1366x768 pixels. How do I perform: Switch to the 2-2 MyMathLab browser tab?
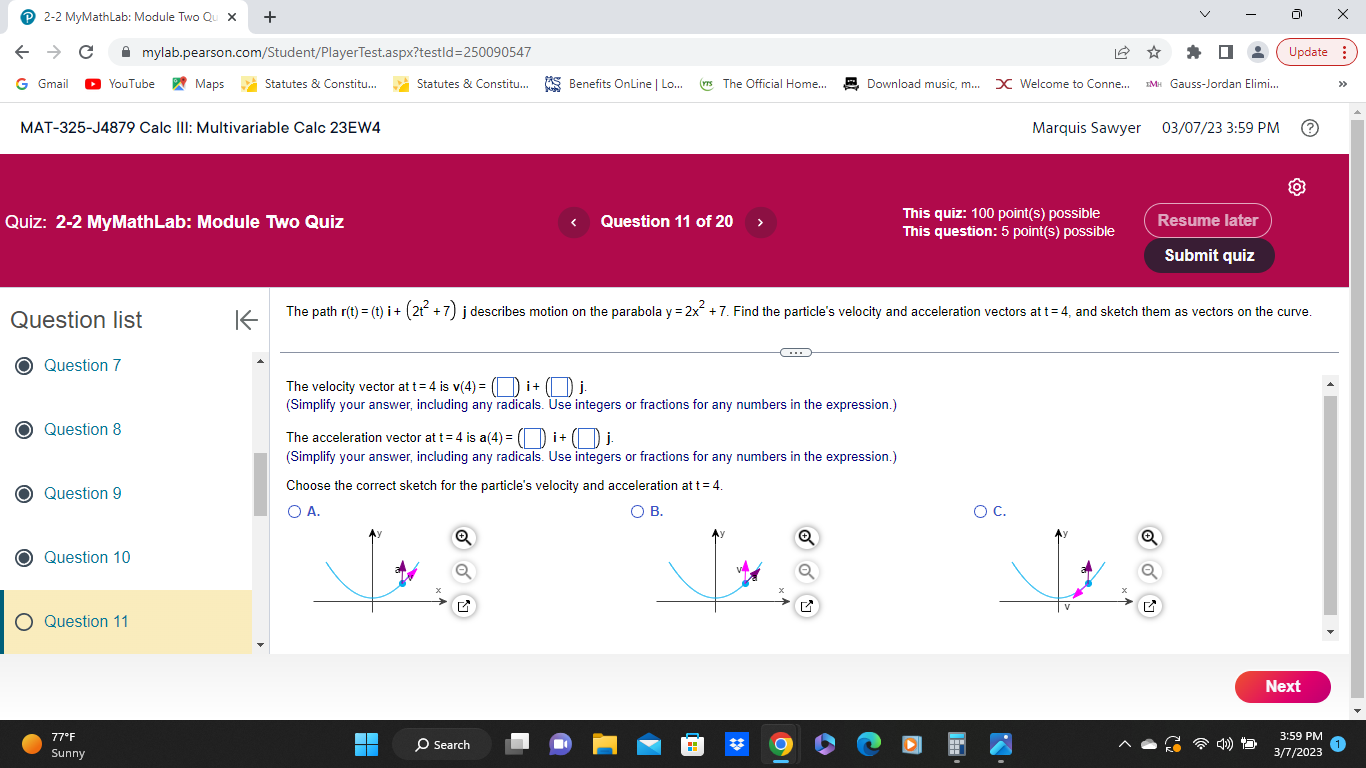point(120,16)
